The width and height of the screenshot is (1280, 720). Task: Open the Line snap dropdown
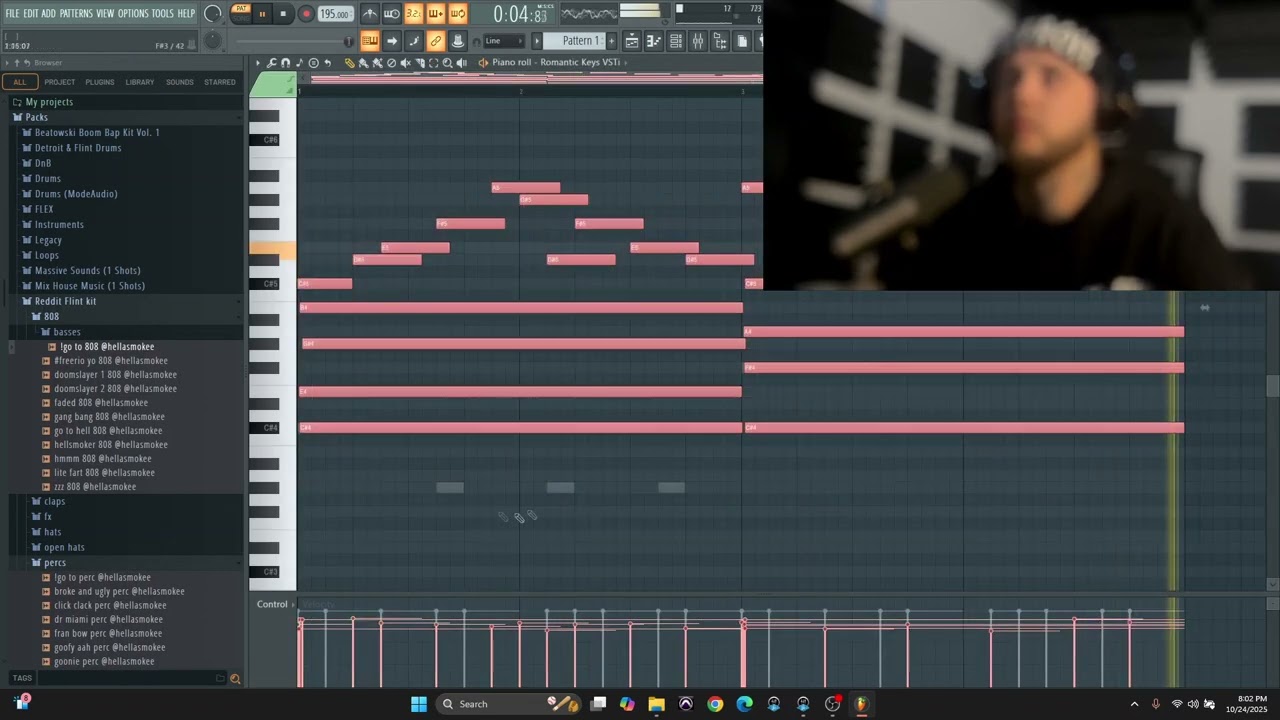tap(504, 41)
